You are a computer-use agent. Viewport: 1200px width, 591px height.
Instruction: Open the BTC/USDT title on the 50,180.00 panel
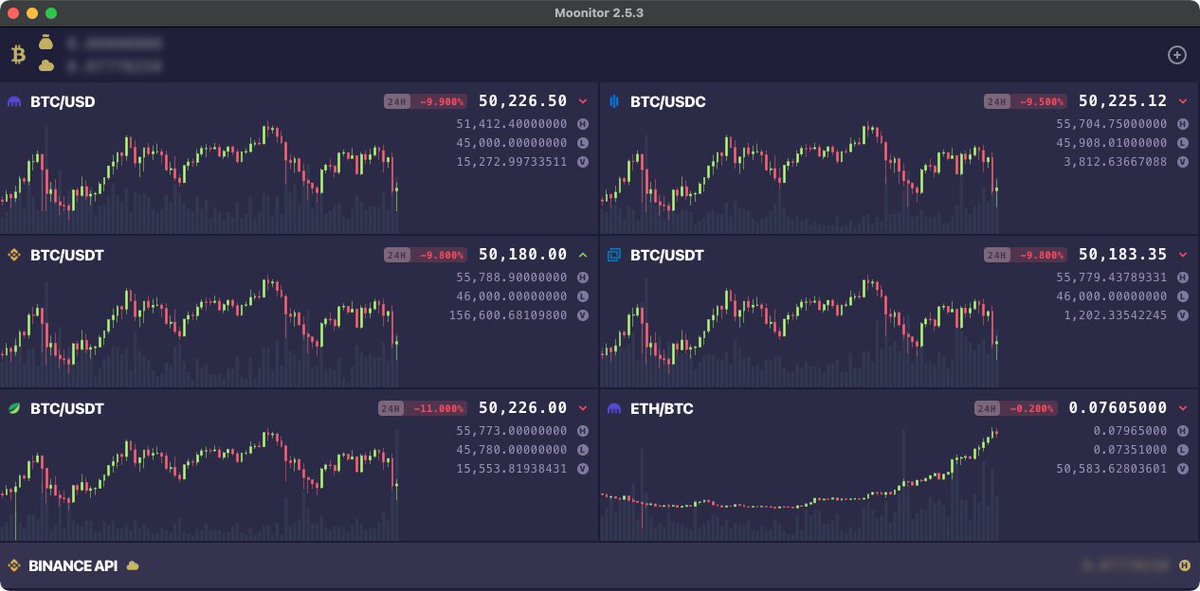67,255
